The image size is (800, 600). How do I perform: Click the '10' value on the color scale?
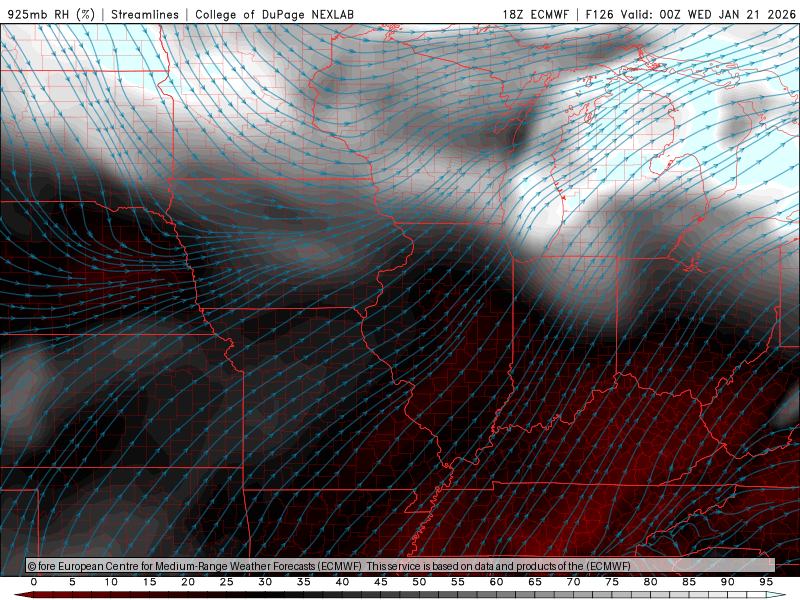tap(111, 582)
